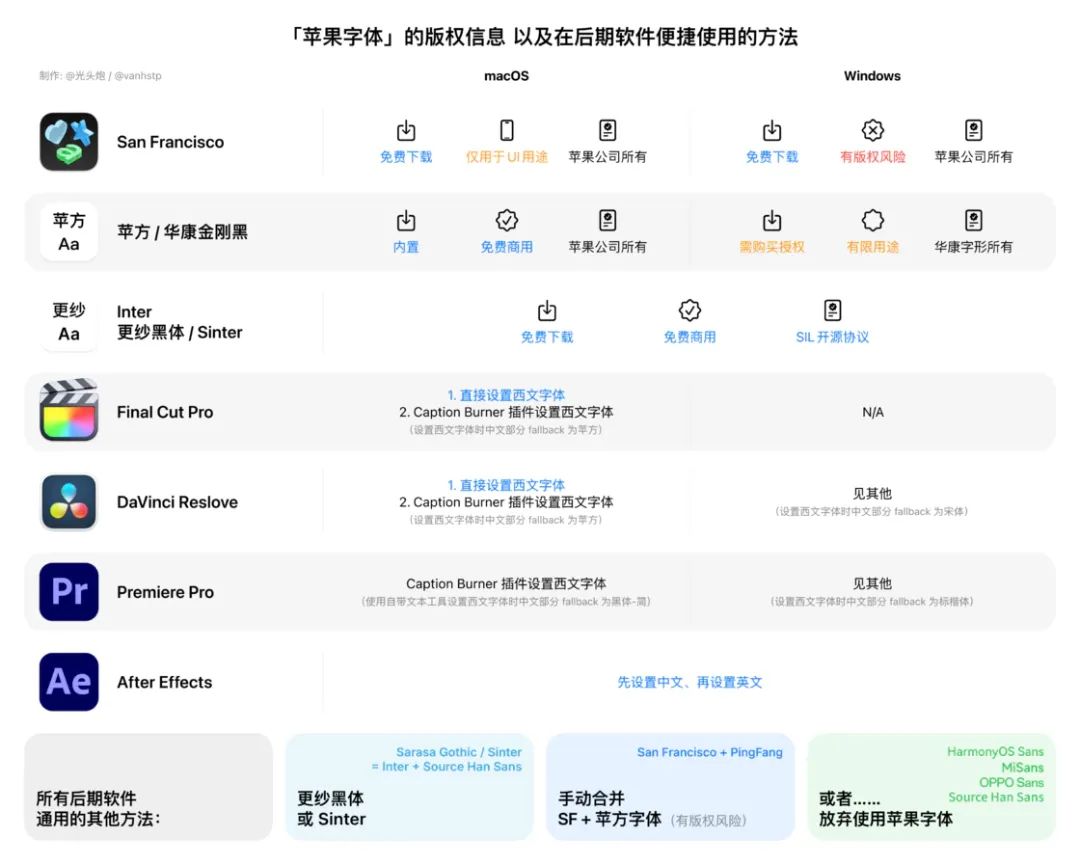Click 免费下载 under San Francisco macOS
The image size is (1080, 865).
tap(406, 157)
